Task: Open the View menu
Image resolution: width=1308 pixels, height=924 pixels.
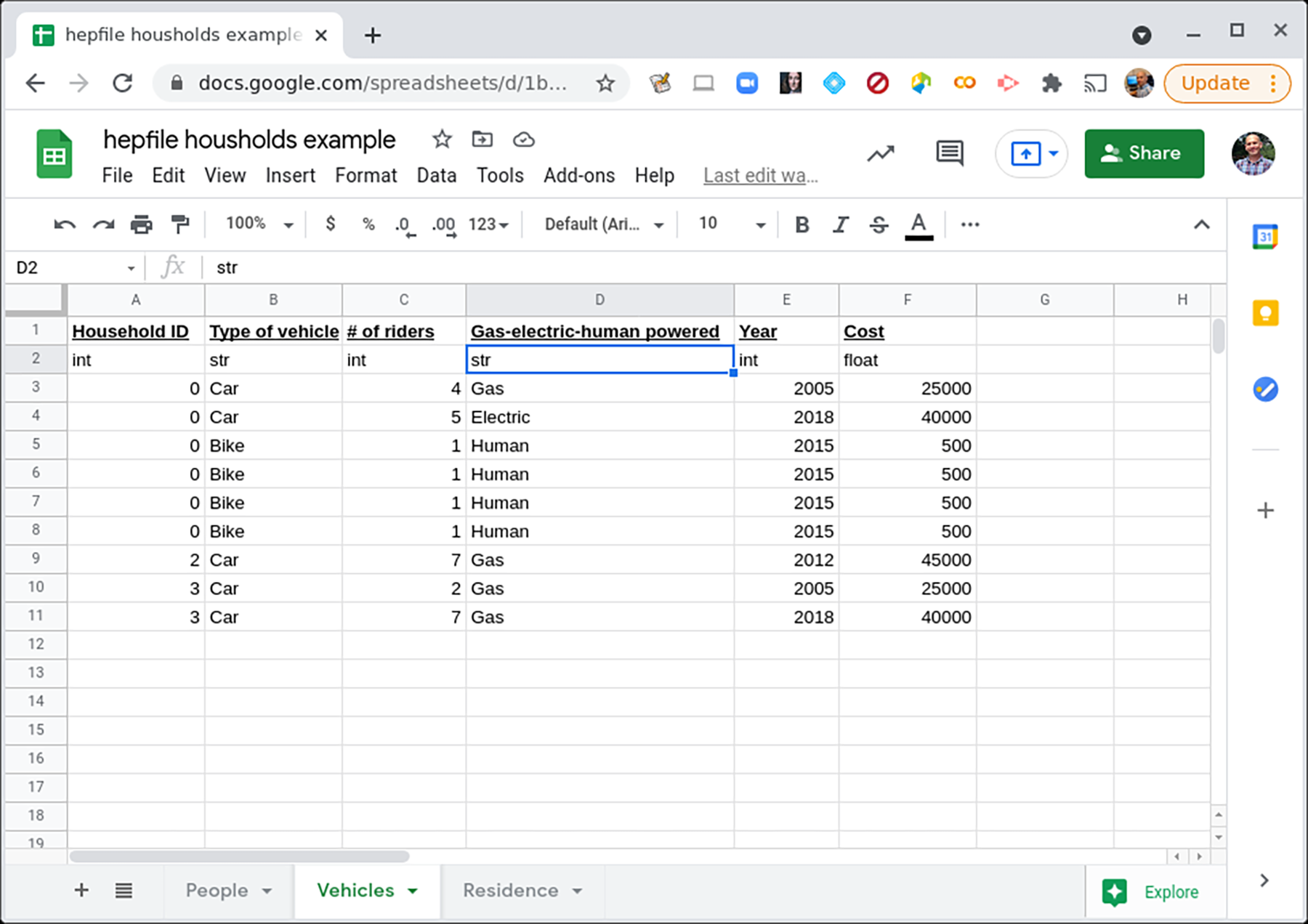Action: 225,176
